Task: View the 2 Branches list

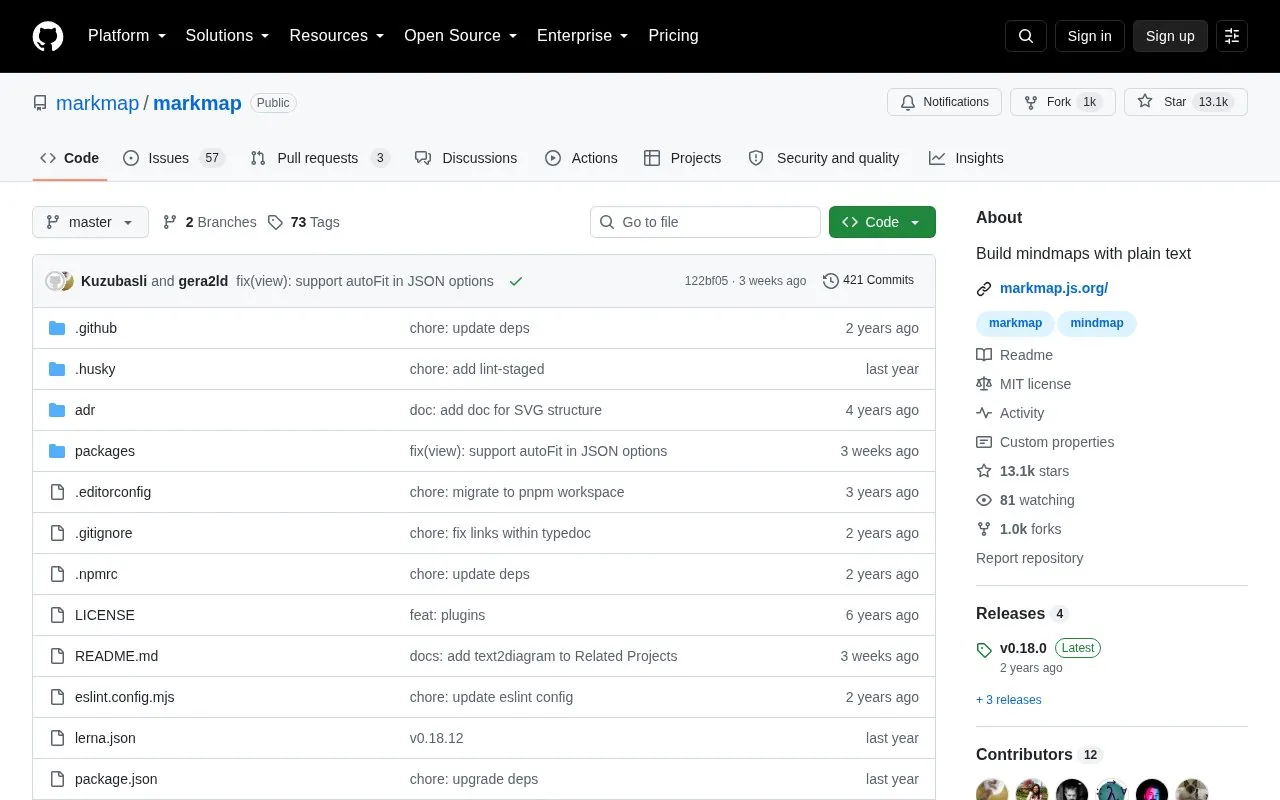Action: coord(209,222)
